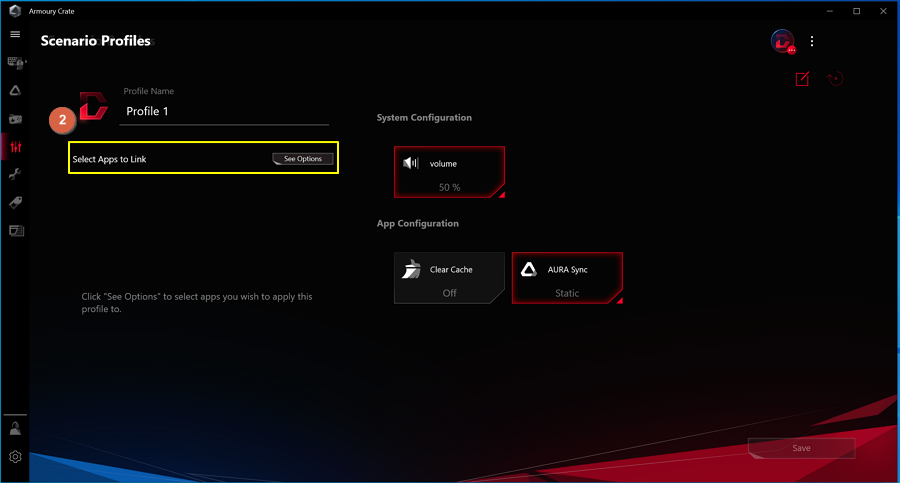The image size is (900, 483).
Task: Minimize the Armoury Crate window
Action: click(830, 11)
